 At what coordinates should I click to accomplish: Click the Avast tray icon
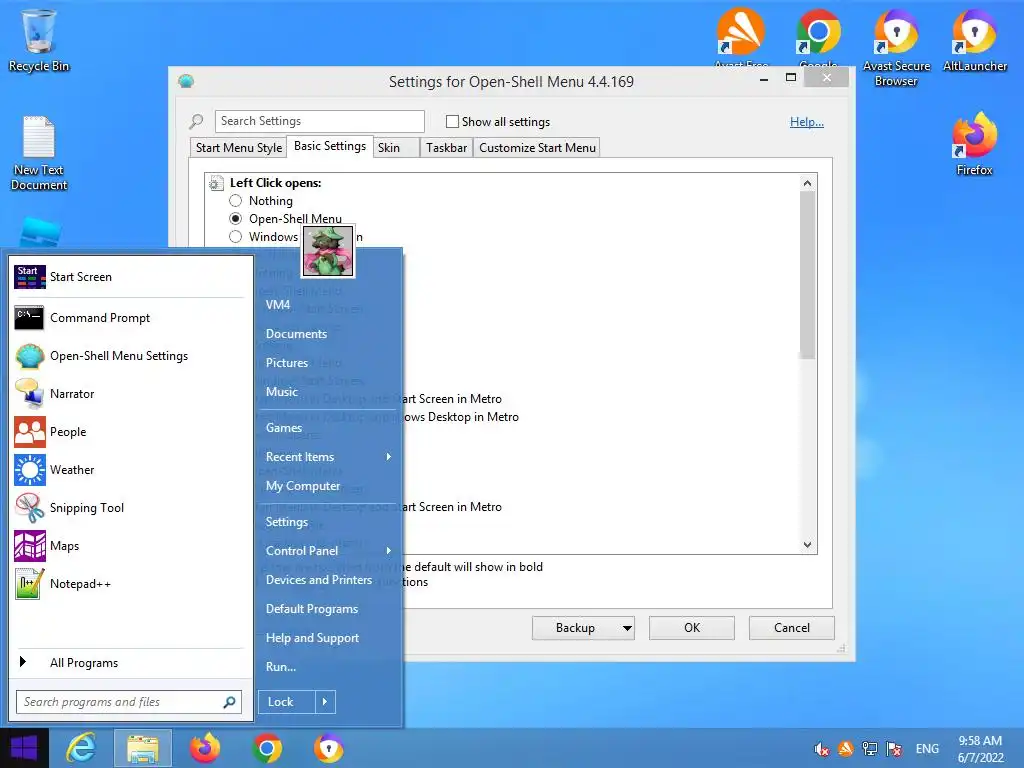point(845,749)
